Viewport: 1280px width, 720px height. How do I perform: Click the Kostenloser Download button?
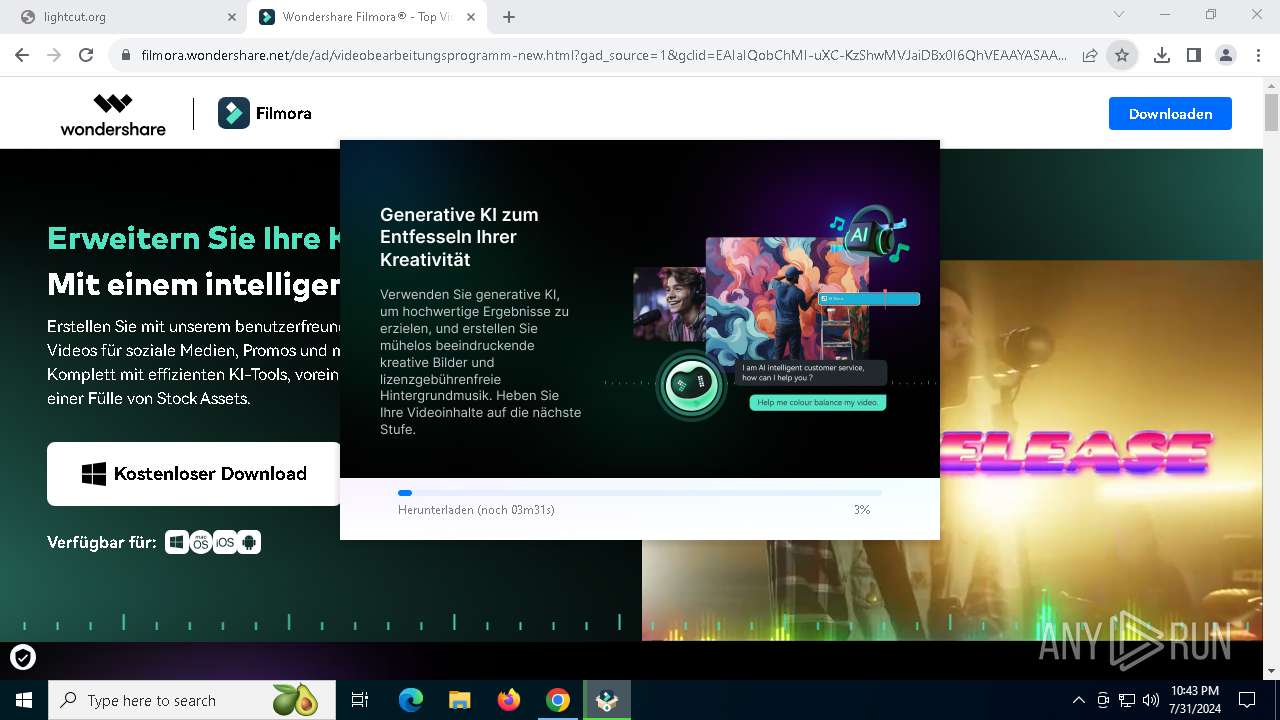pos(194,474)
